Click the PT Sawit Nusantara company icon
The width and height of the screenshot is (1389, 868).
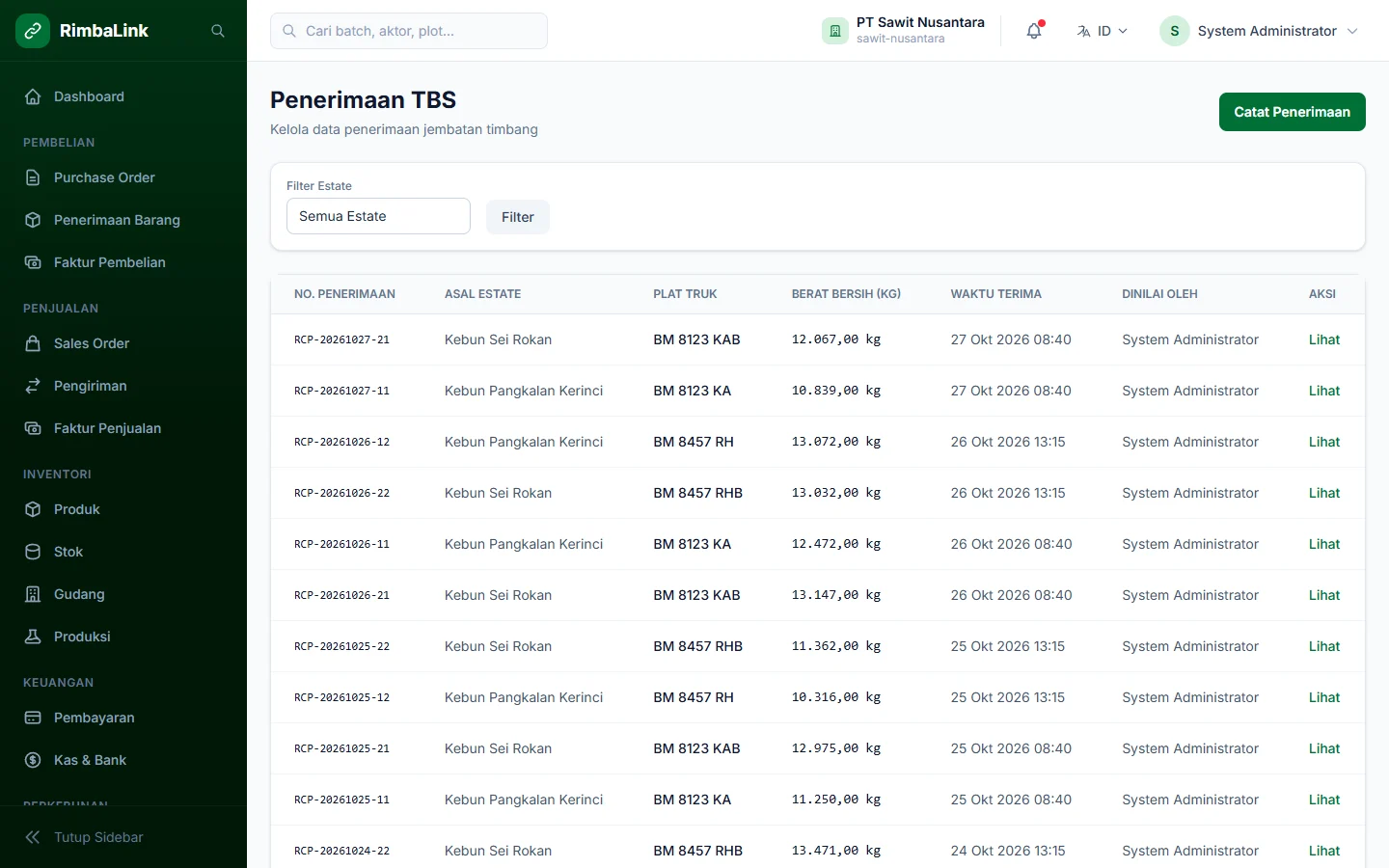[835, 31]
